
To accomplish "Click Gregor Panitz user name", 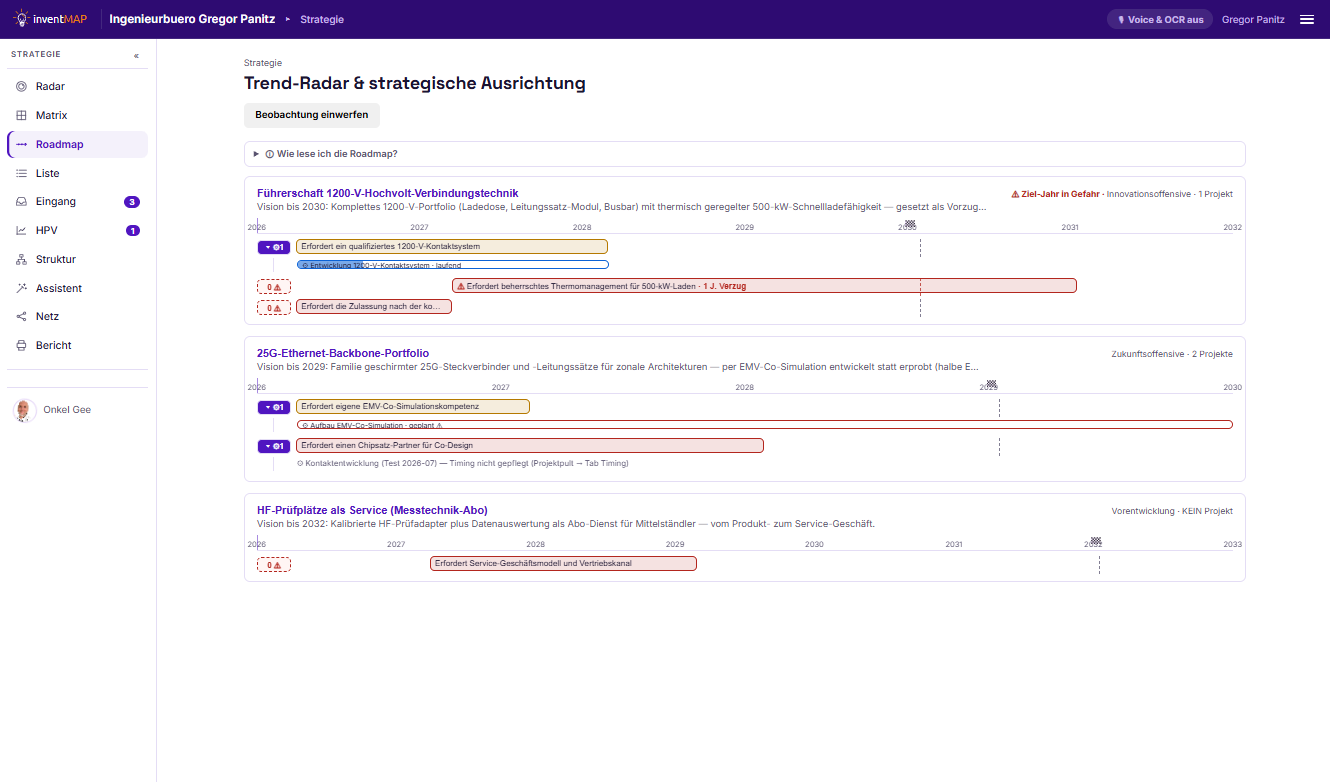I will click(x=1253, y=19).
